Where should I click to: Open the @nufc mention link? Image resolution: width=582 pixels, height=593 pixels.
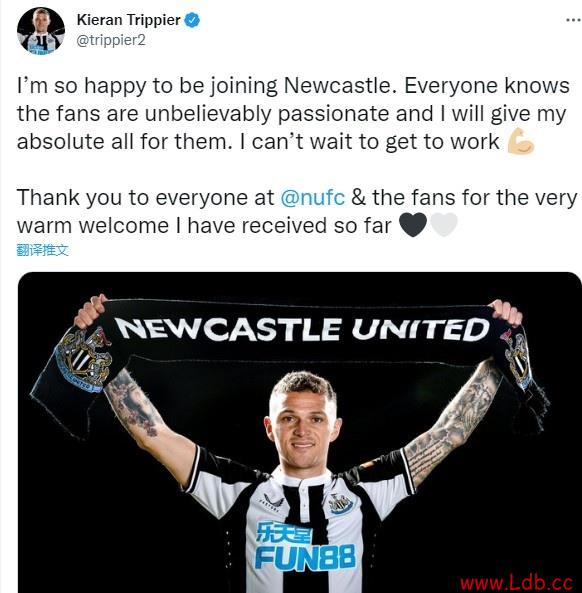coord(313,198)
